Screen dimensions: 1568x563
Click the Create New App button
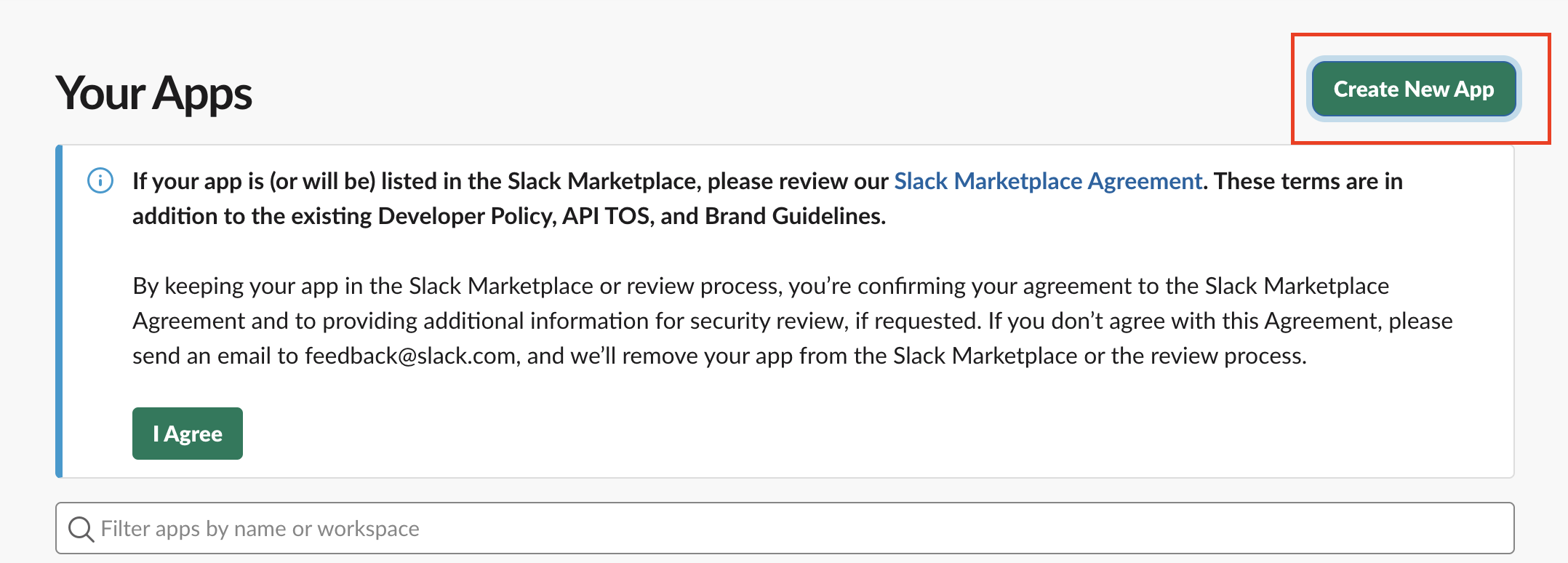[x=1413, y=89]
